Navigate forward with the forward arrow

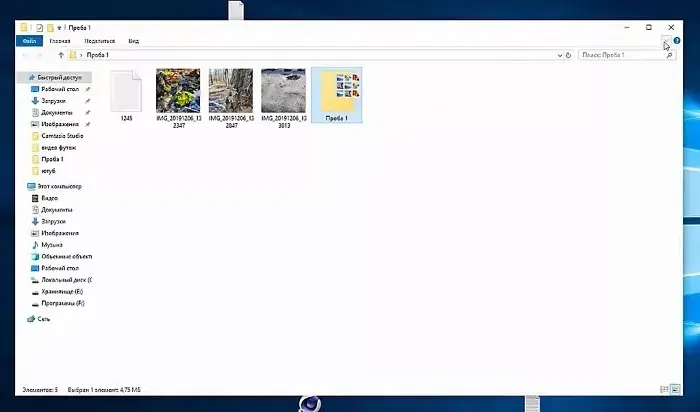click(x=39, y=55)
